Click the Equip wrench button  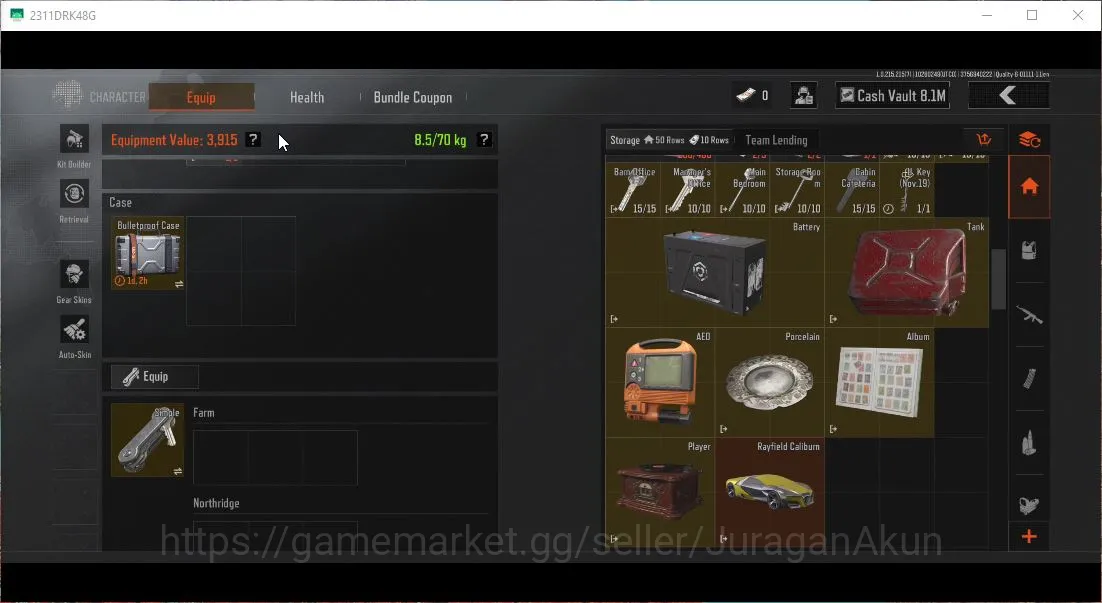click(x=155, y=376)
